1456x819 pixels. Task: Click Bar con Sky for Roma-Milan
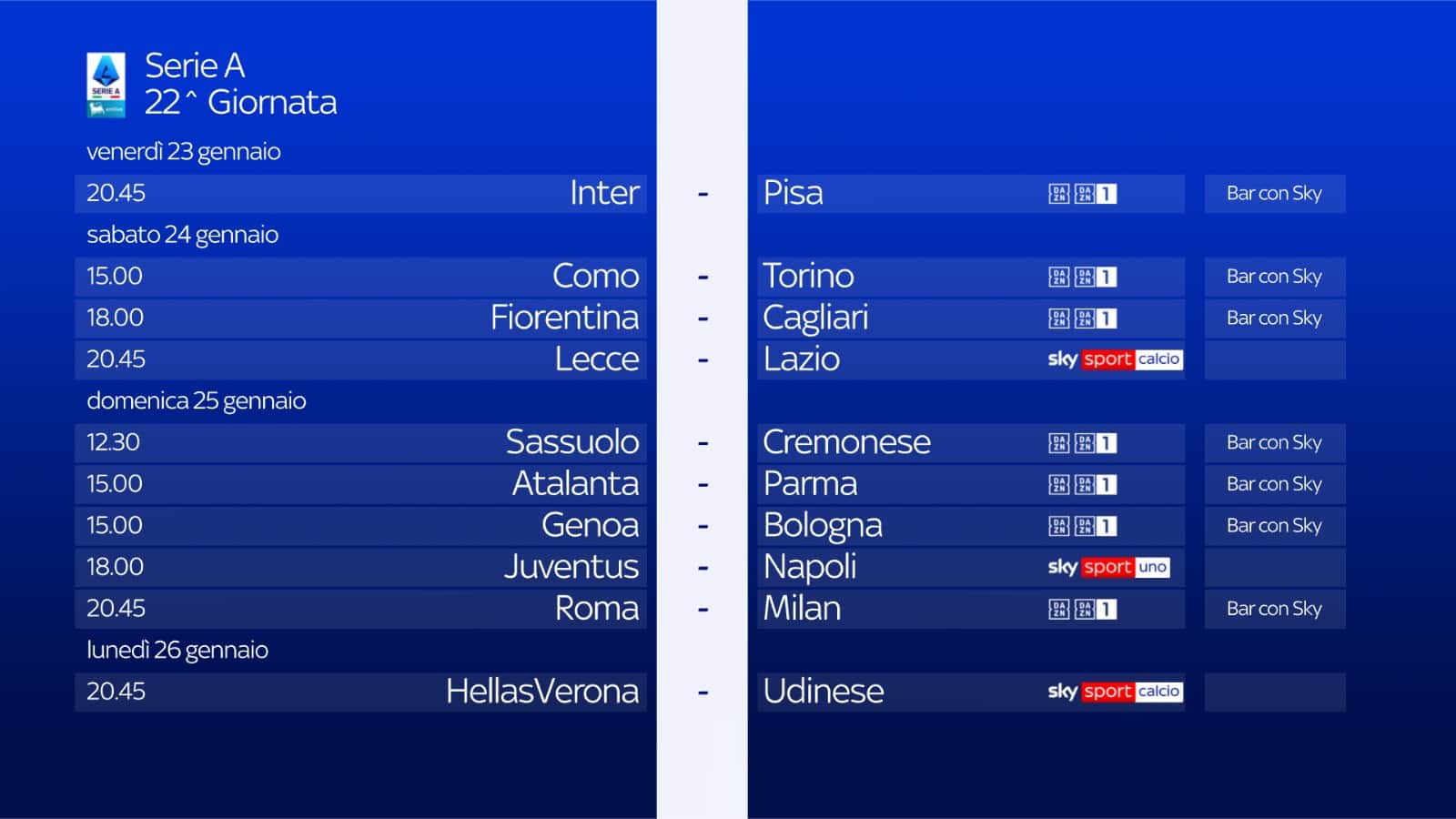click(1274, 609)
